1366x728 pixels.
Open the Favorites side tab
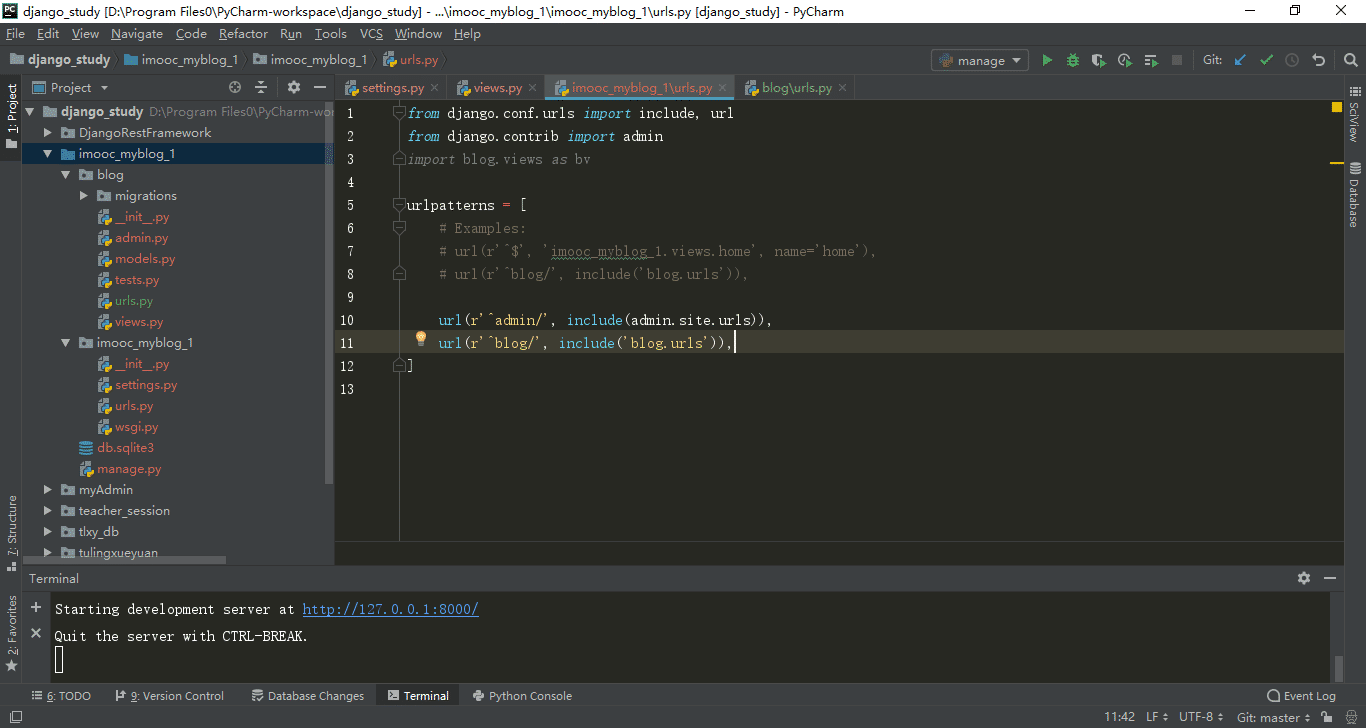coord(11,632)
